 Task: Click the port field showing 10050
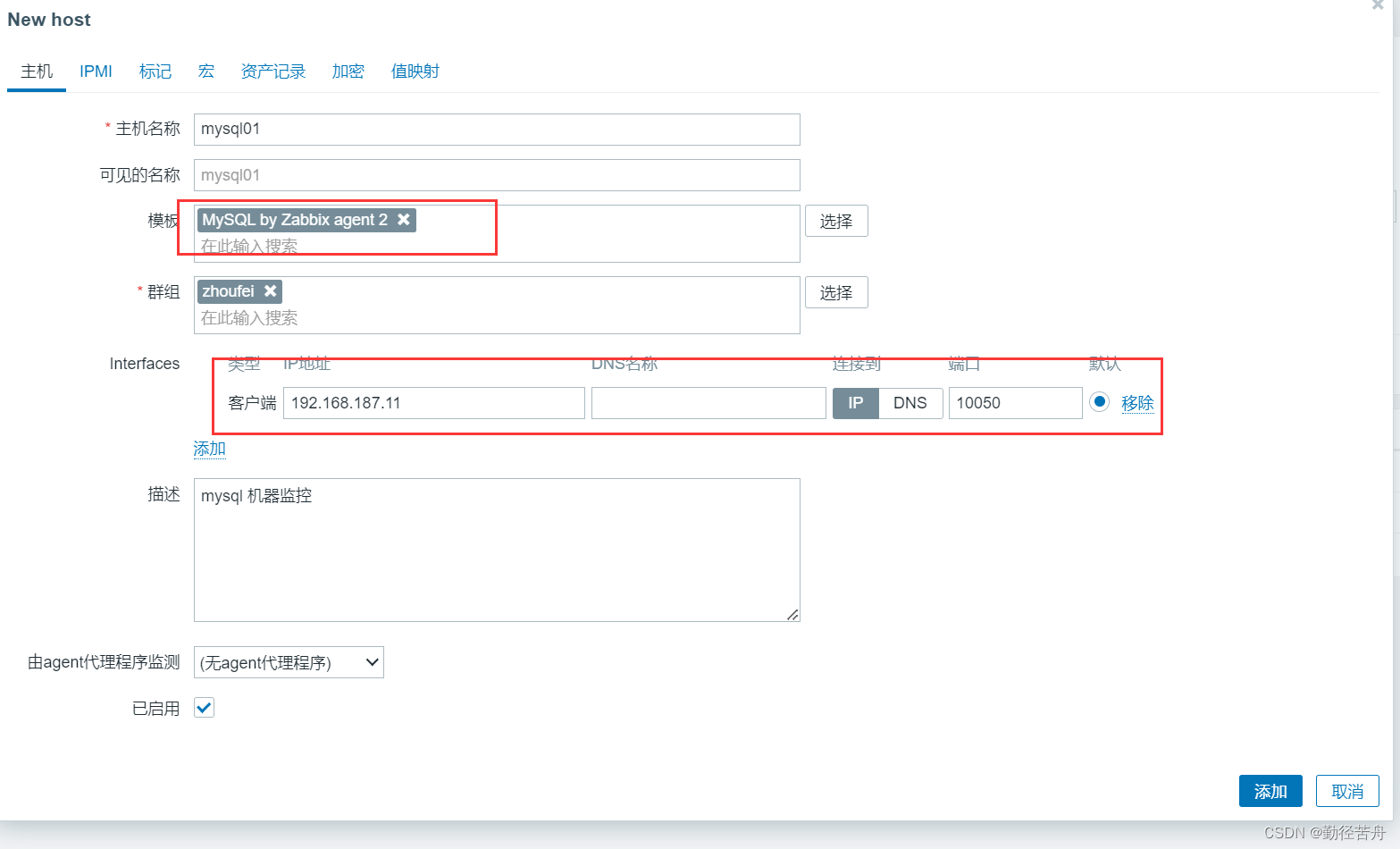click(x=1016, y=403)
